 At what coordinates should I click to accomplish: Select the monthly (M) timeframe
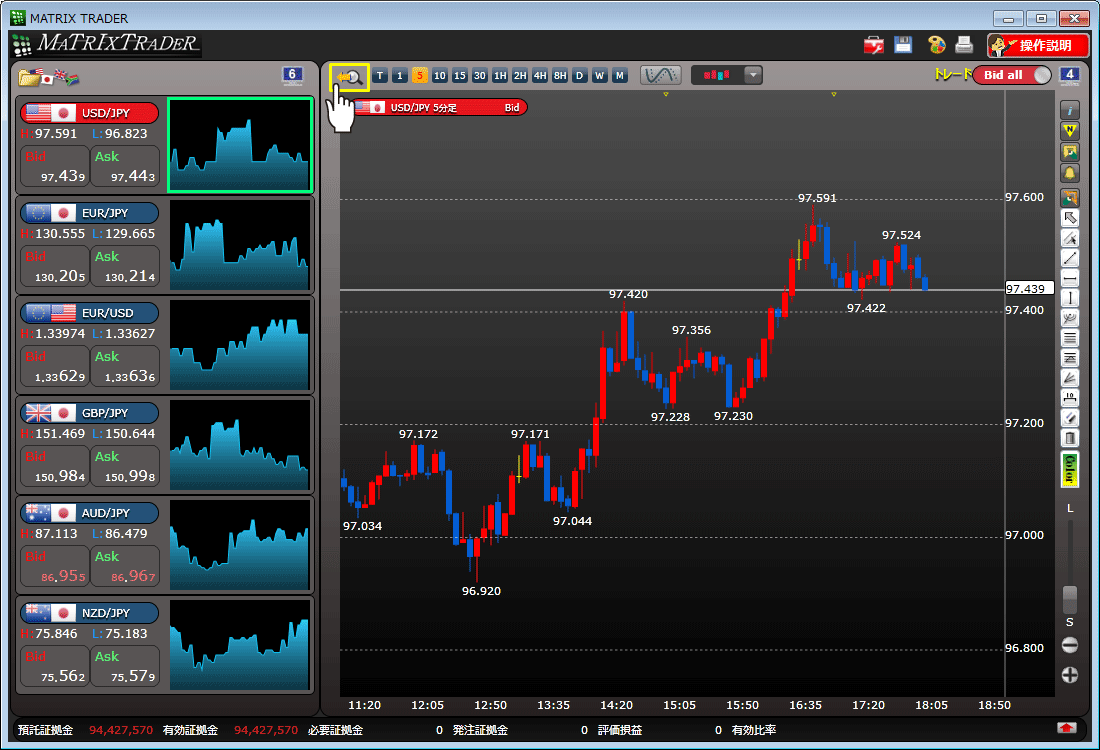[x=619, y=76]
